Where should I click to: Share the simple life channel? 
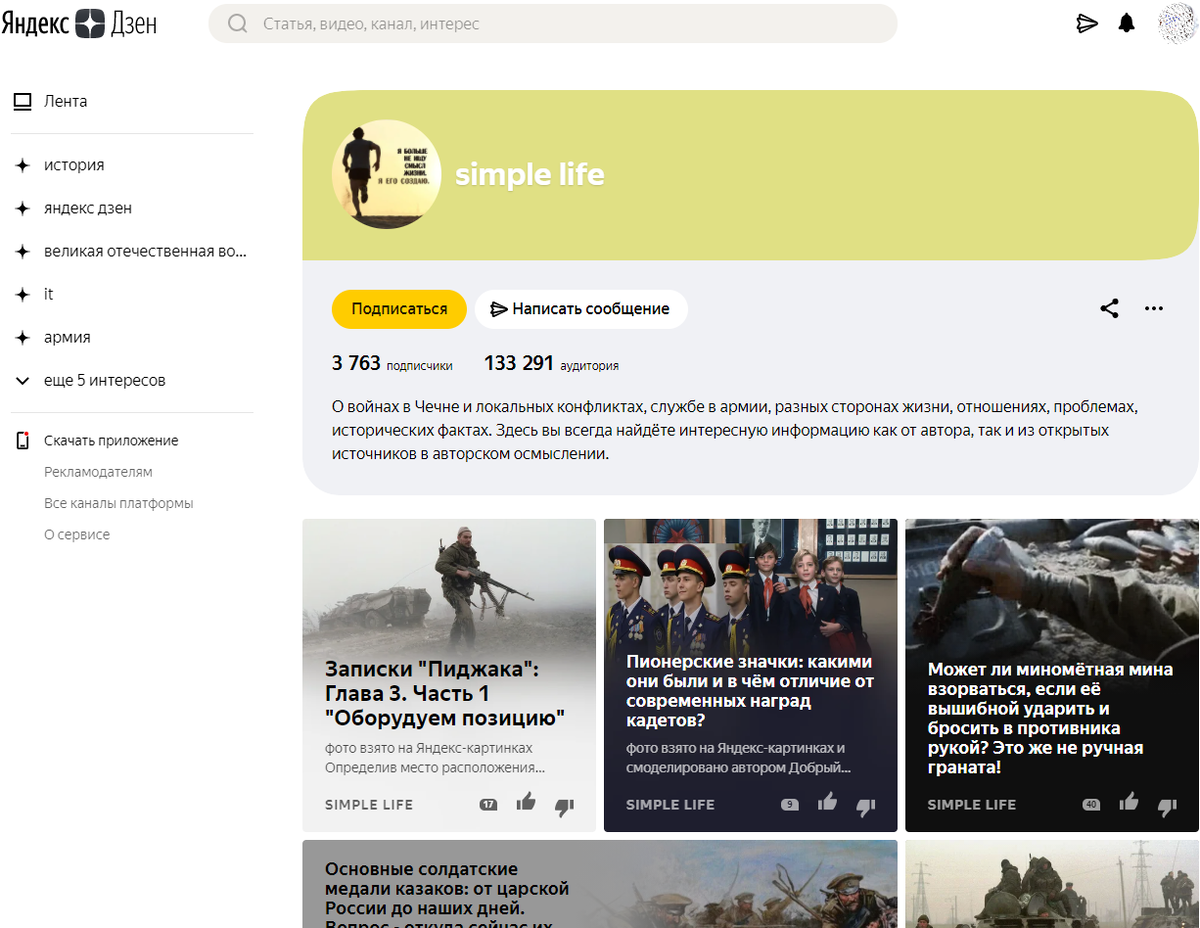point(1109,308)
